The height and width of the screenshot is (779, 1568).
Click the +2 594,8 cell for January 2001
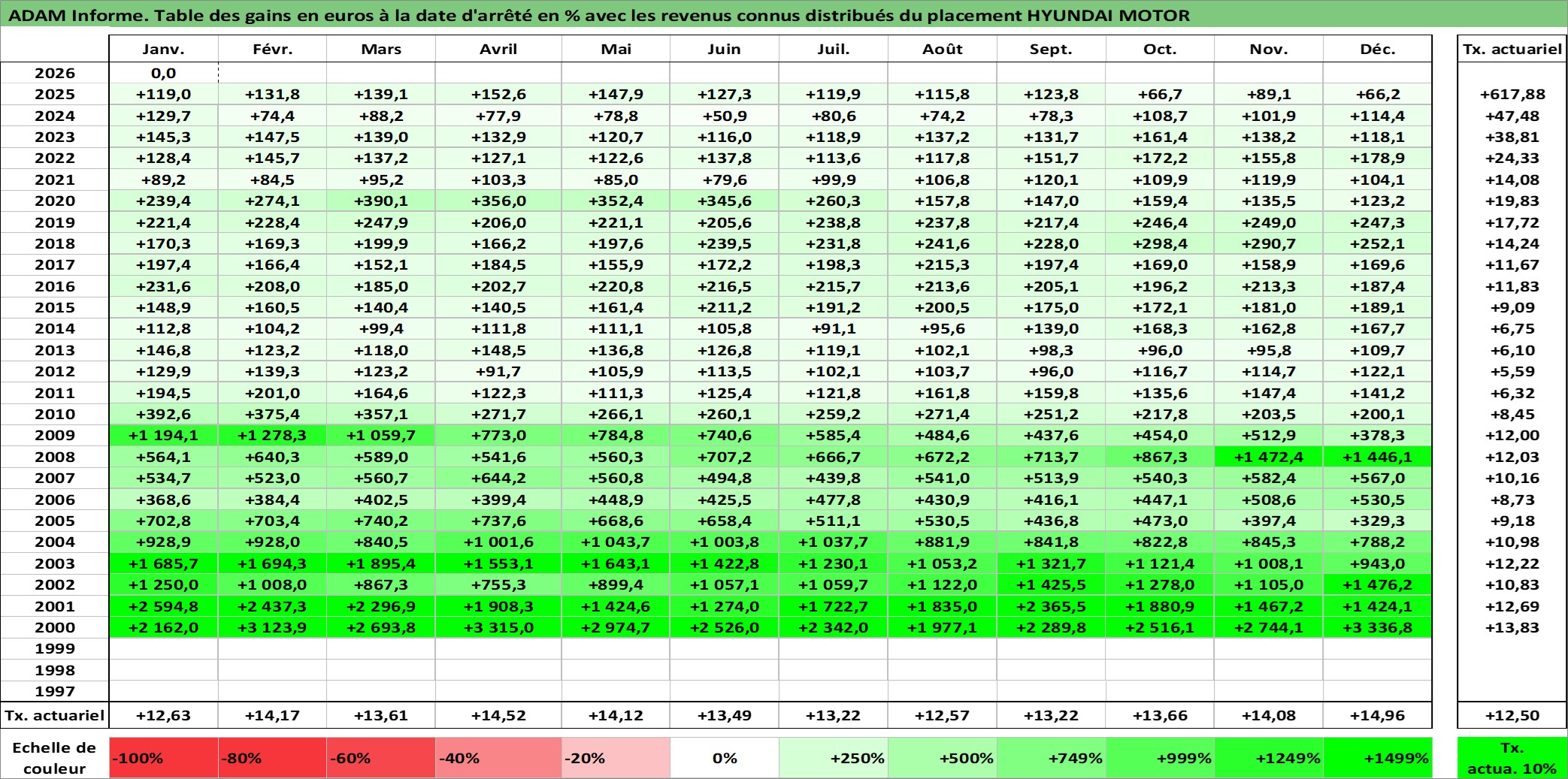click(163, 606)
